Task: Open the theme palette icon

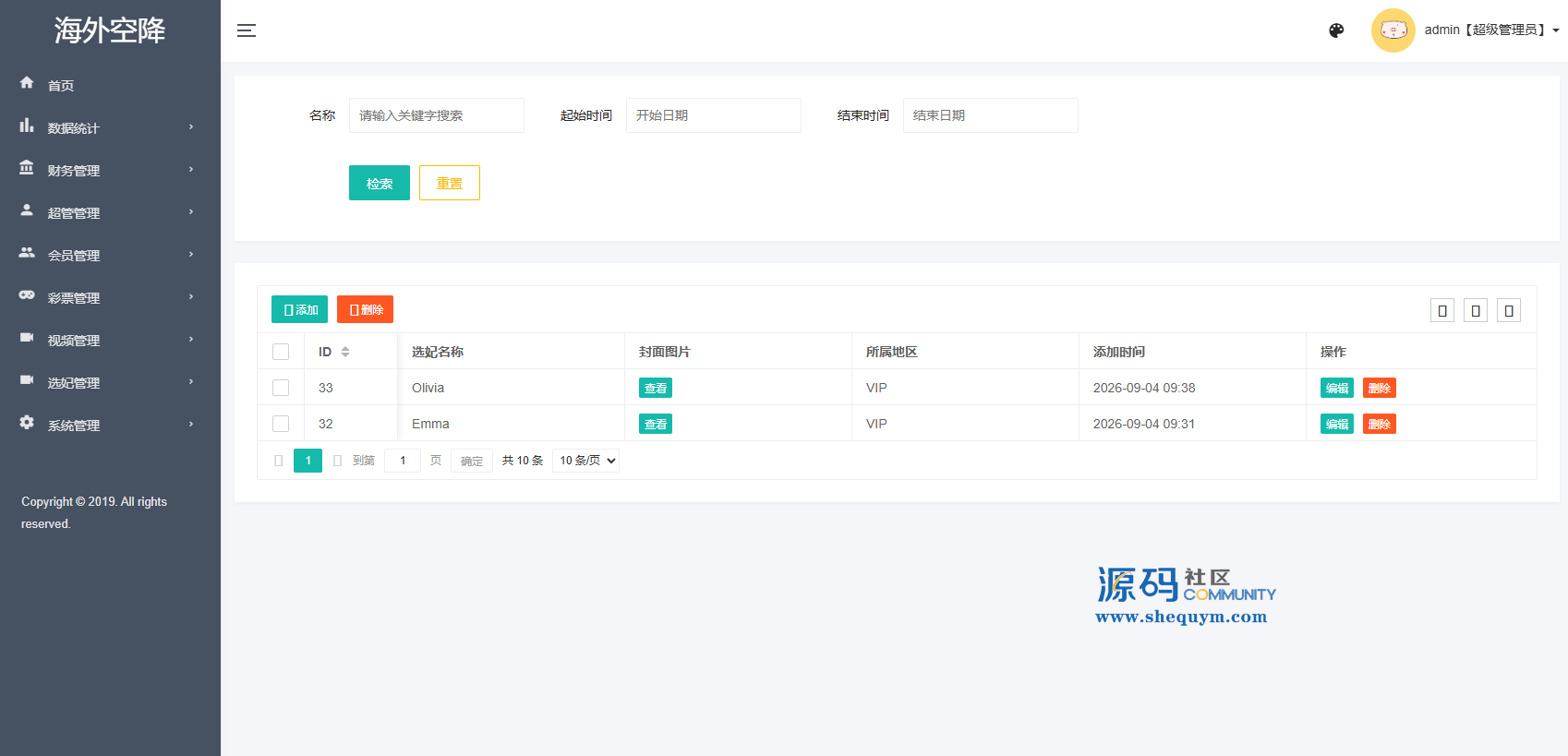Action: (1336, 30)
